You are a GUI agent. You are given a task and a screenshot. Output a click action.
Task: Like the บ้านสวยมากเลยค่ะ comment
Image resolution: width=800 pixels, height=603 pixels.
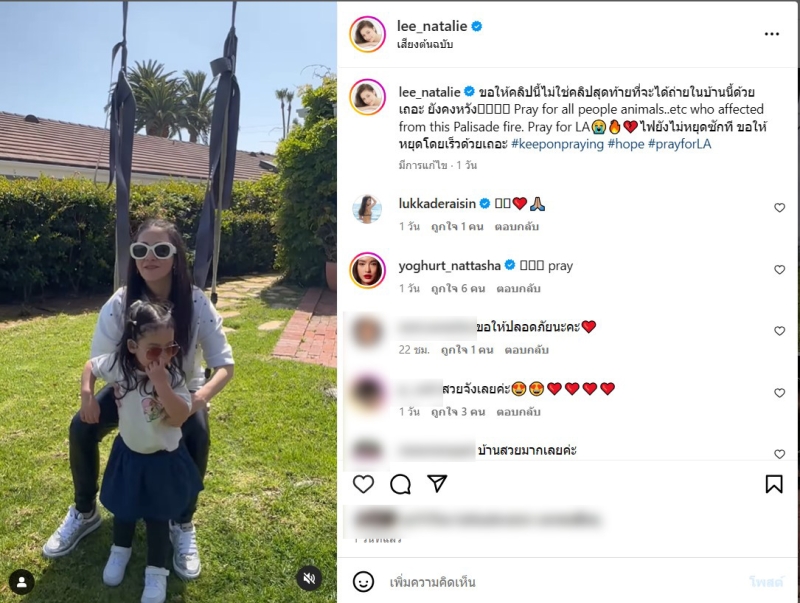click(x=779, y=454)
